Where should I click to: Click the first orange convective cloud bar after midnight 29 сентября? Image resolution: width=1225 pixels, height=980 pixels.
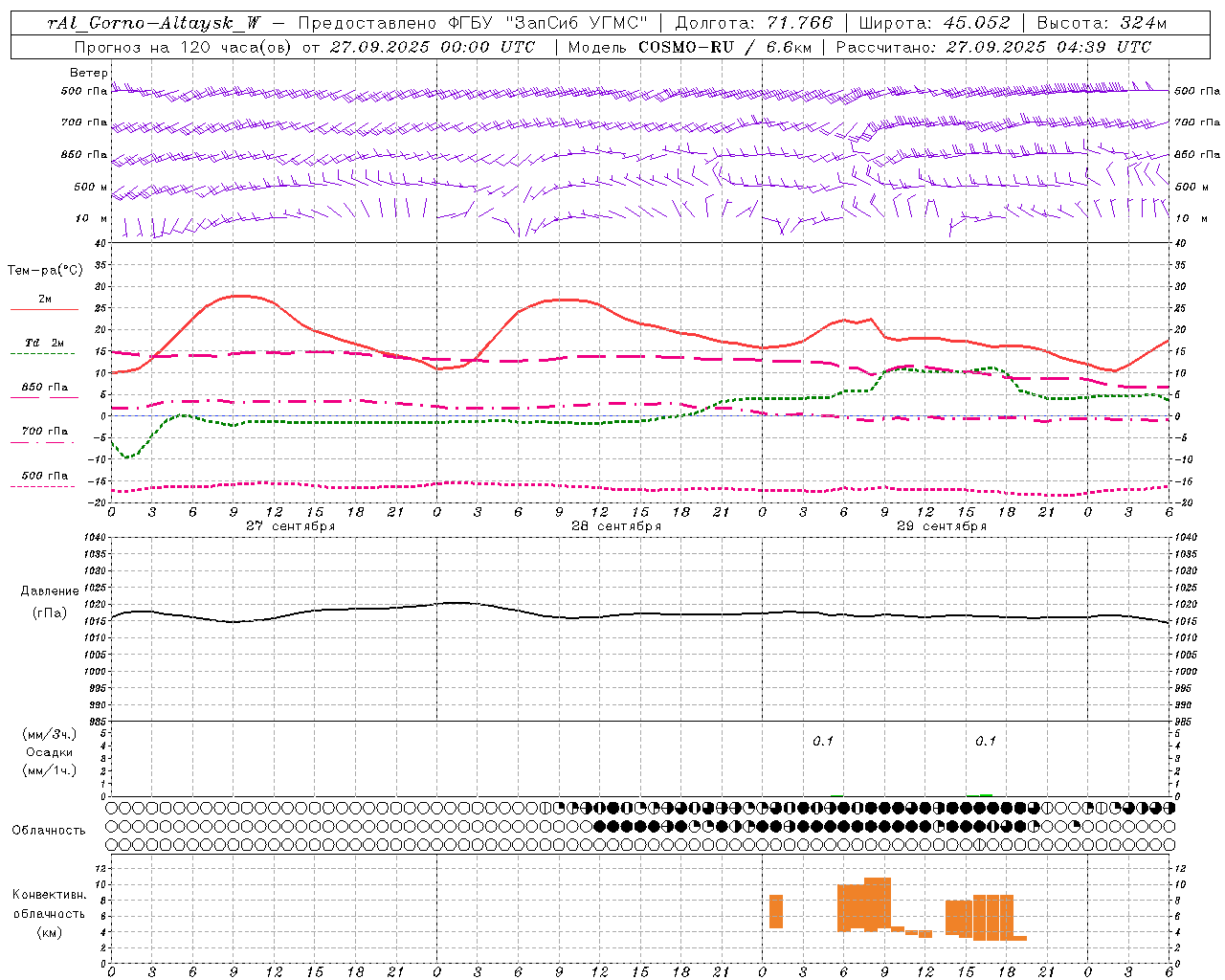pyautogui.click(x=776, y=911)
